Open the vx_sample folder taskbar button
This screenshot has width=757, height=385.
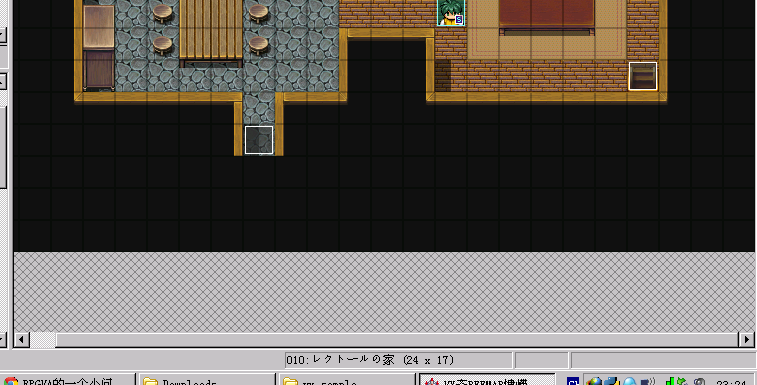[347, 380]
